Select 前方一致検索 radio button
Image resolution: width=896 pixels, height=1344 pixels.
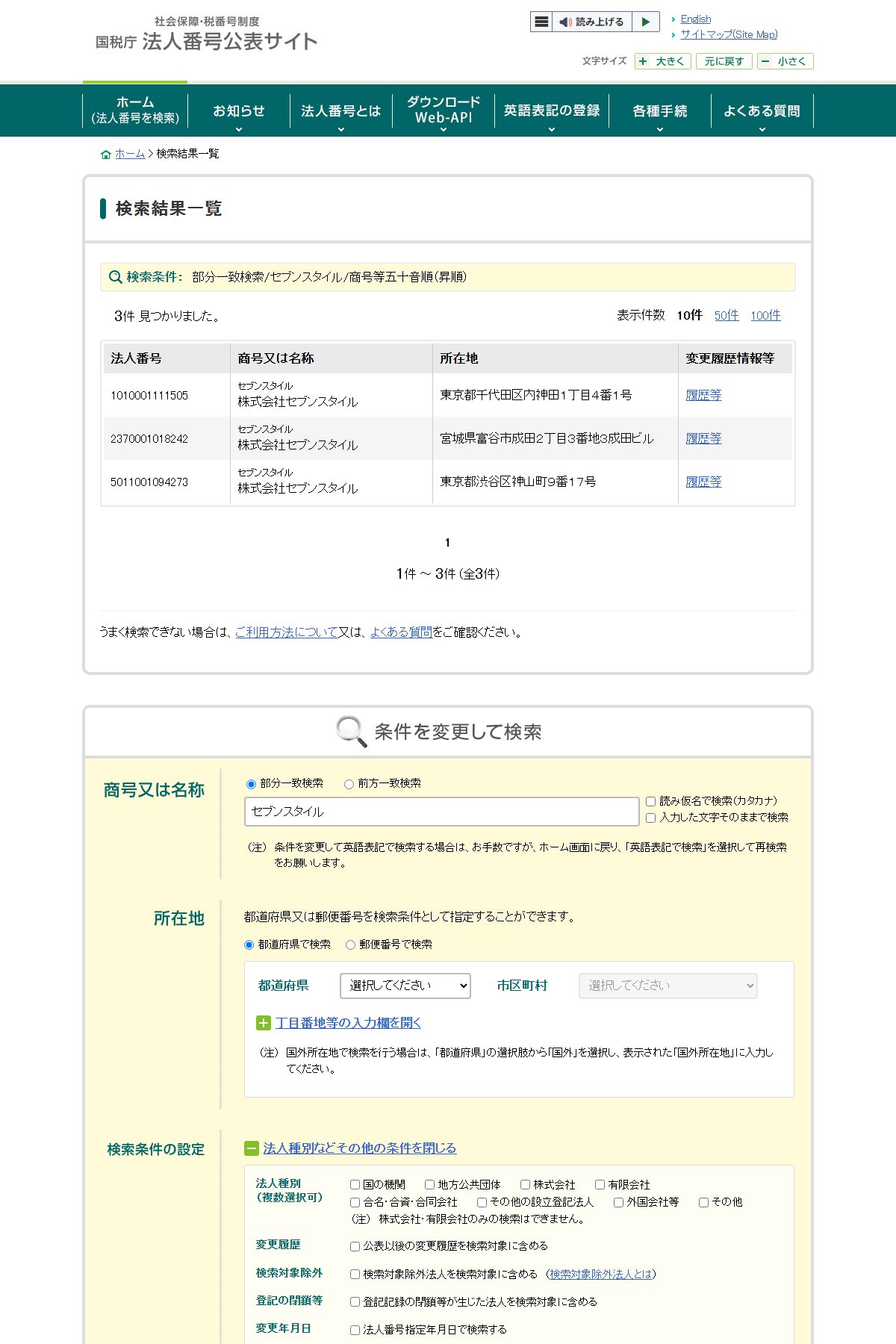pyautogui.click(x=349, y=784)
